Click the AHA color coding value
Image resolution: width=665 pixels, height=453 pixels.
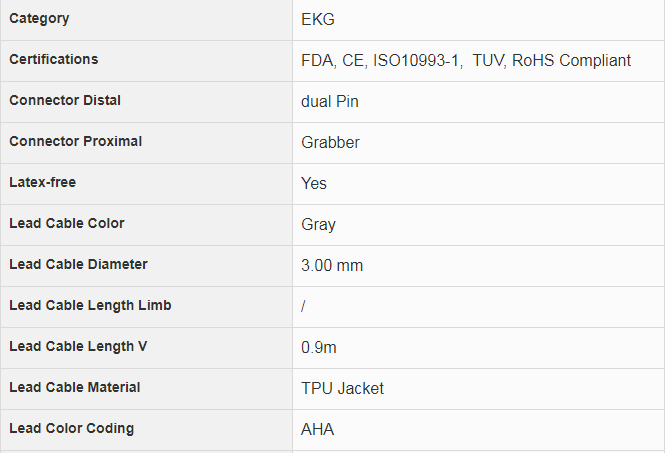(x=317, y=429)
